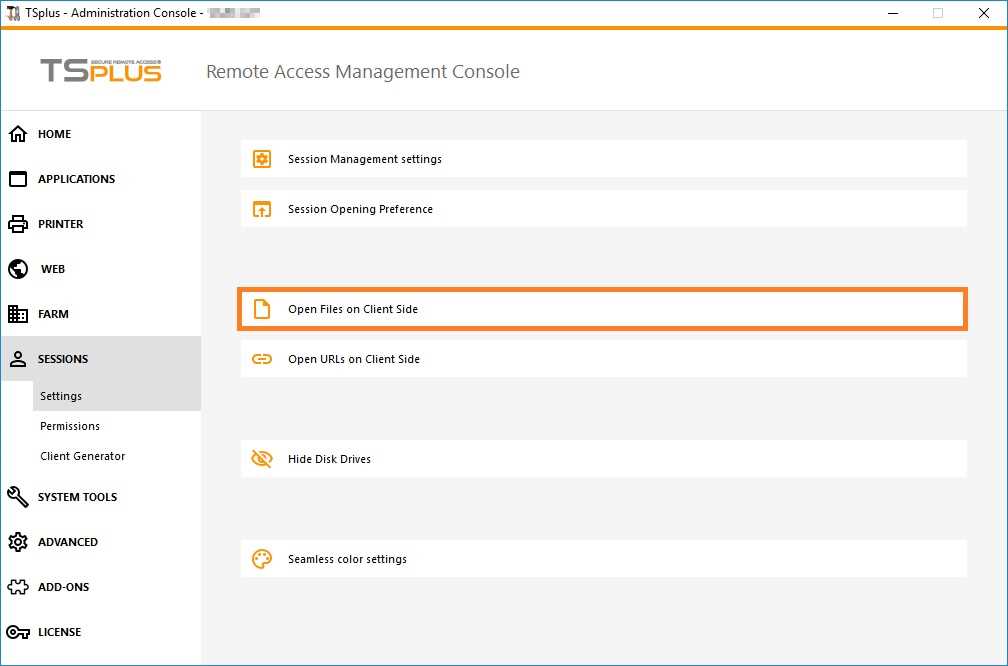Click the Web globe icon

pos(18,269)
